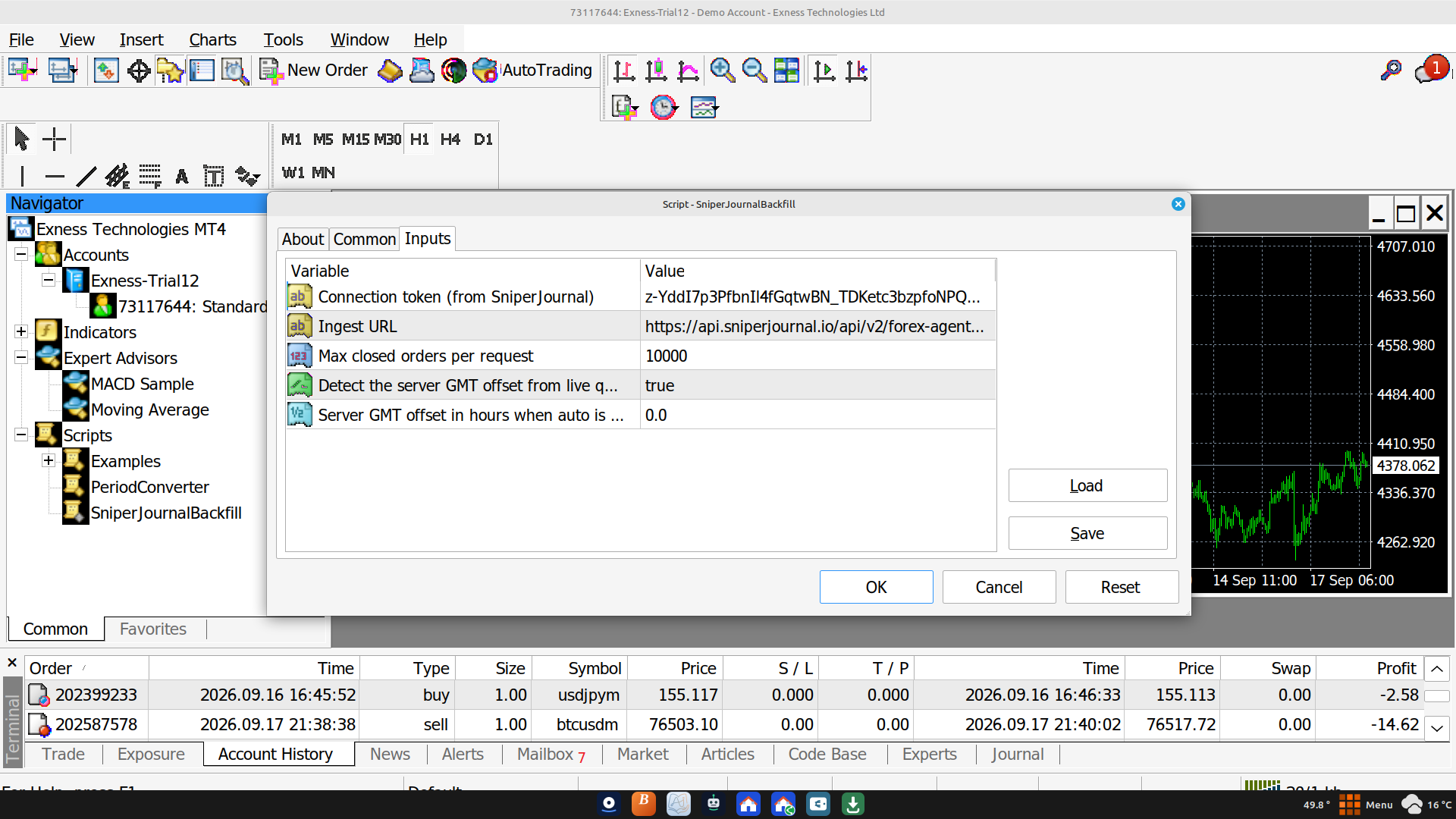
Task: Open the Profiles toolbar icon
Action: [x=62, y=71]
